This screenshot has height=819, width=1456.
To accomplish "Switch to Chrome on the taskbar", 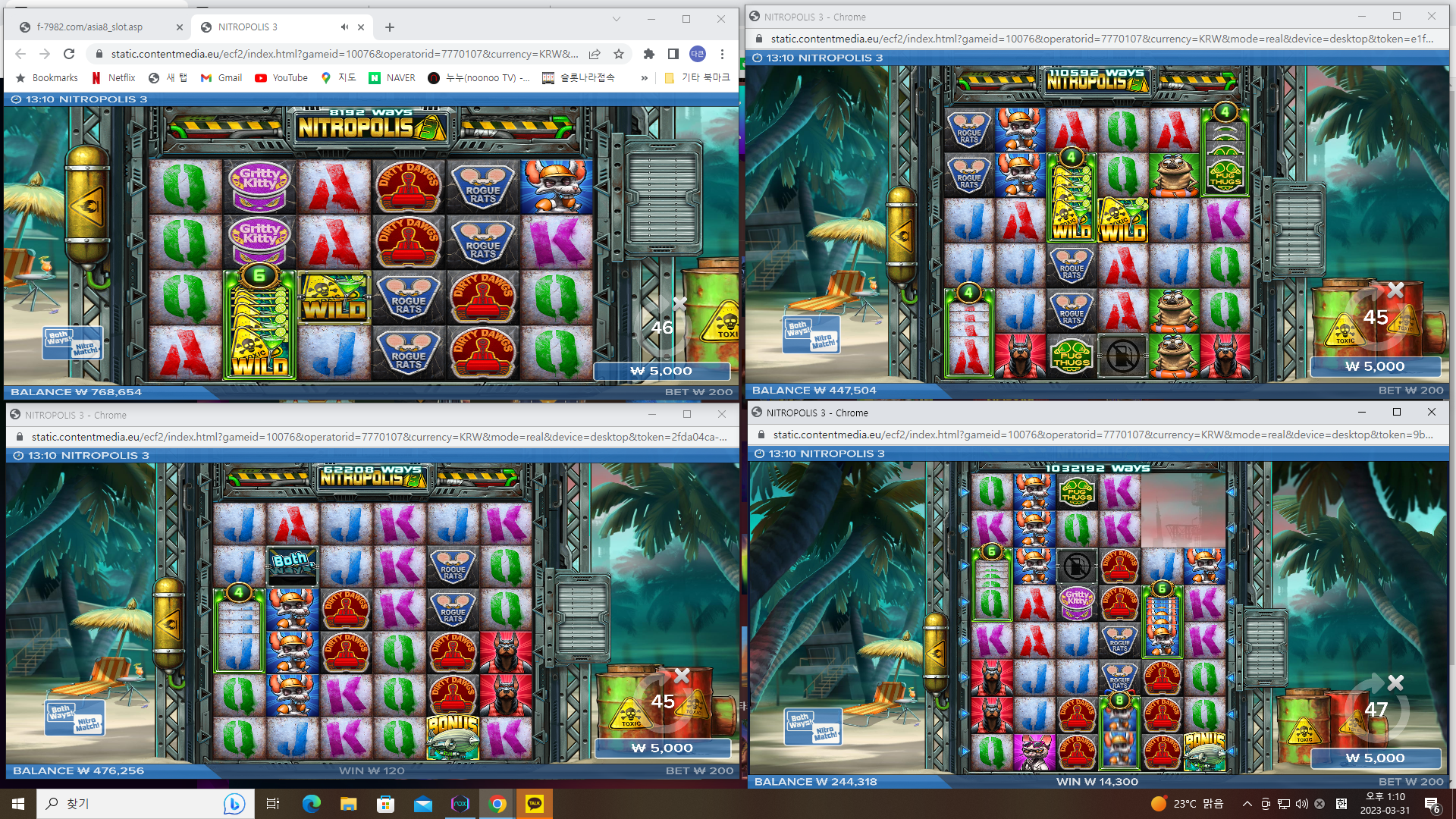I will 497,804.
